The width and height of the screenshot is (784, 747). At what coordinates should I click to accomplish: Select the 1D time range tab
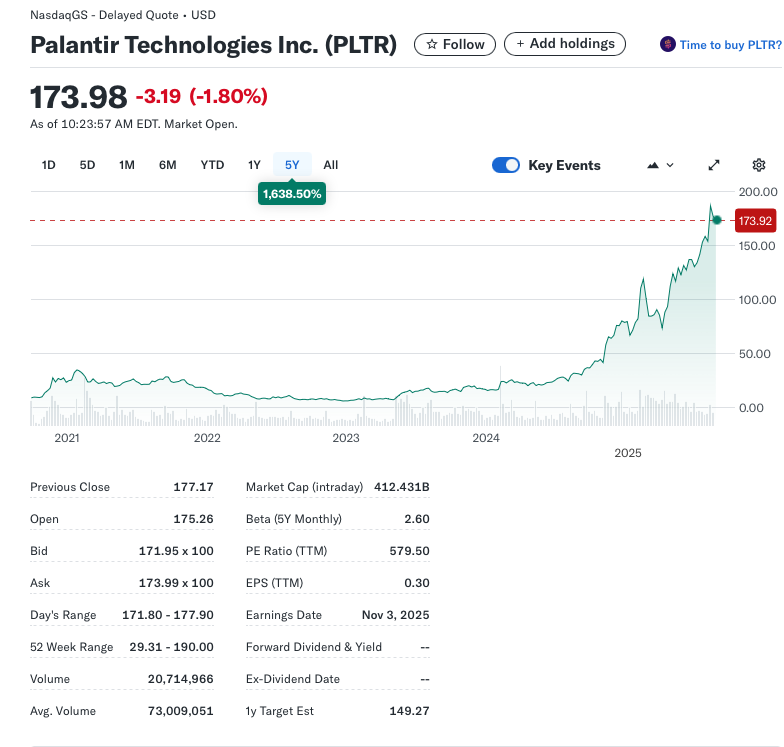click(x=48, y=165)
